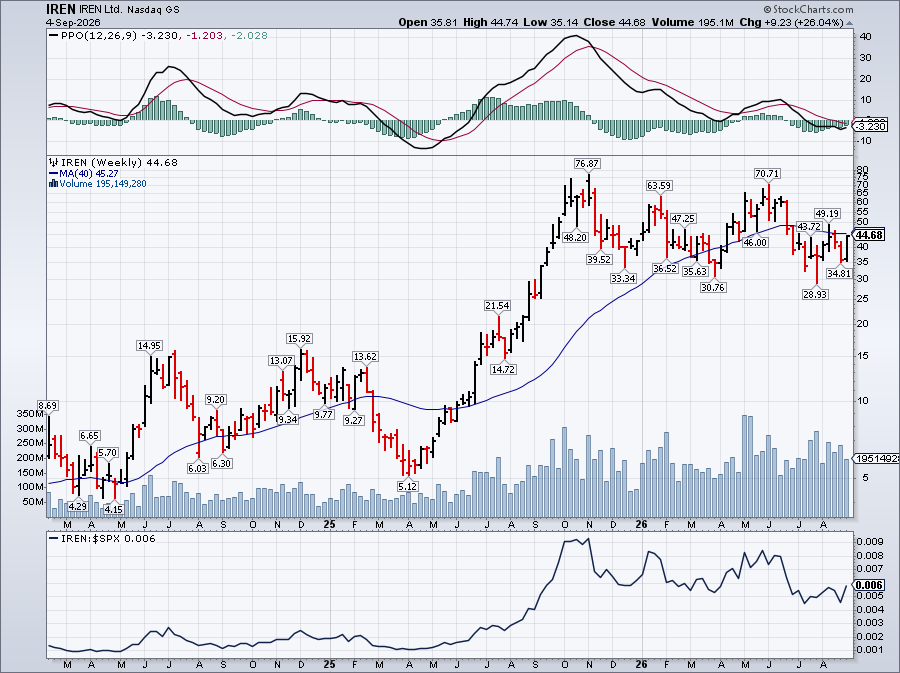Open the StockCharts.com copyright link
This screenshot has width=900, height=673.
808,9
